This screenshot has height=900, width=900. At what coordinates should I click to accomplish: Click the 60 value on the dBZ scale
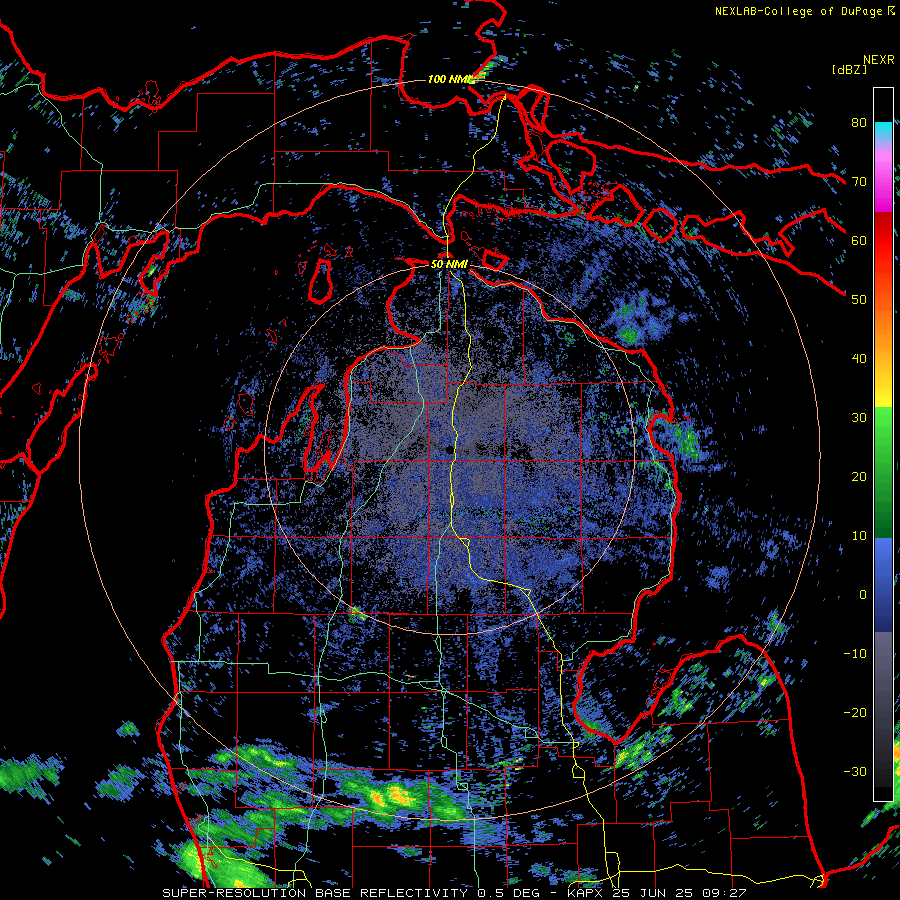pyautogui.click(x=859, y=240)
